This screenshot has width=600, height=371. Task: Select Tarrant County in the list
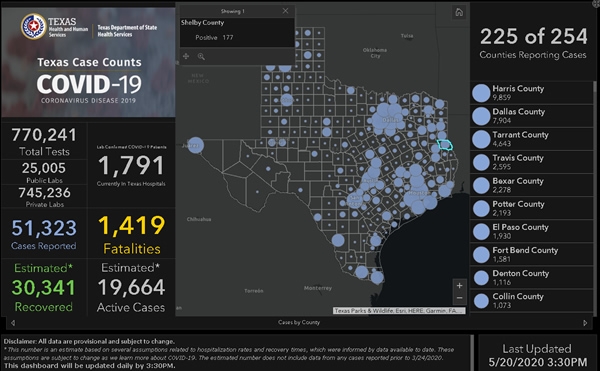coord(532,139)
